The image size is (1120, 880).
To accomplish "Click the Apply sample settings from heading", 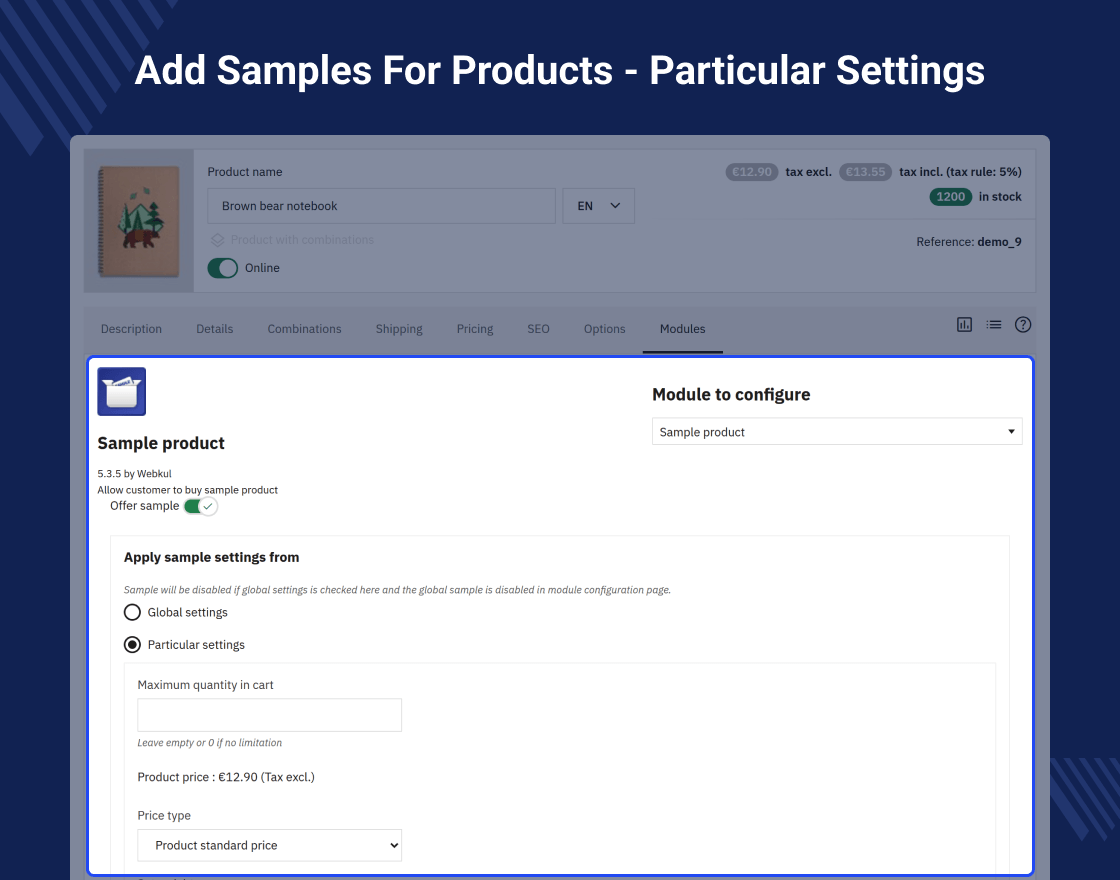I will pyautogui.click(x=211, y=557).
